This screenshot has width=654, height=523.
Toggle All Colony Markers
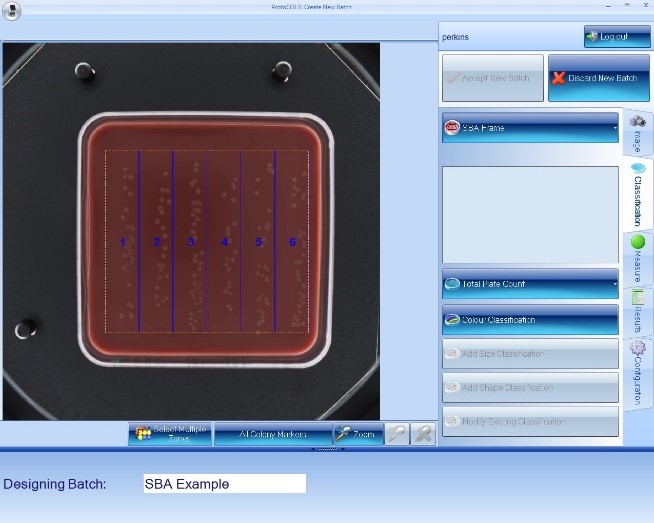tap(272, 434)
